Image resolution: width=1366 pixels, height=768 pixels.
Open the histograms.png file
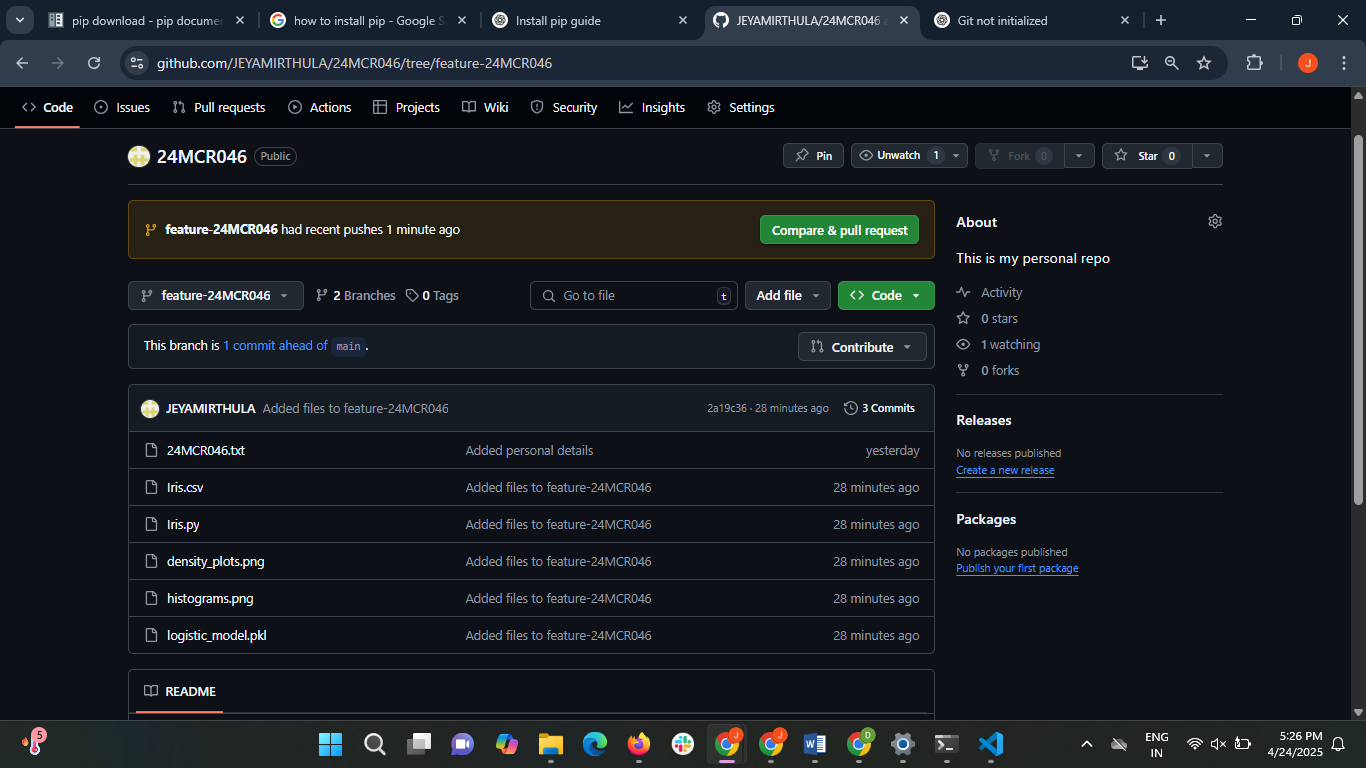click(x=210, y=598)
